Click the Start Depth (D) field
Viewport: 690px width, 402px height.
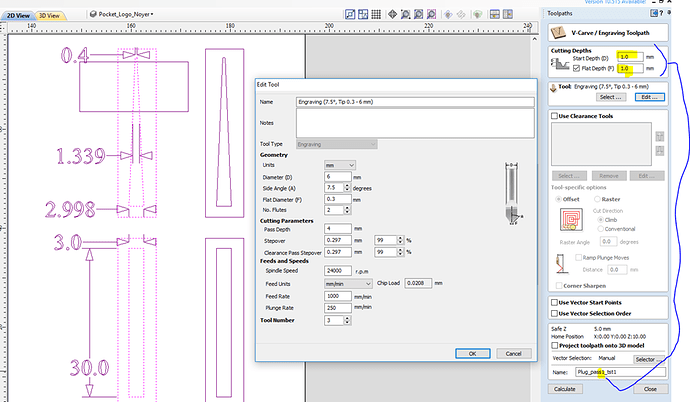tap(630, 57)
